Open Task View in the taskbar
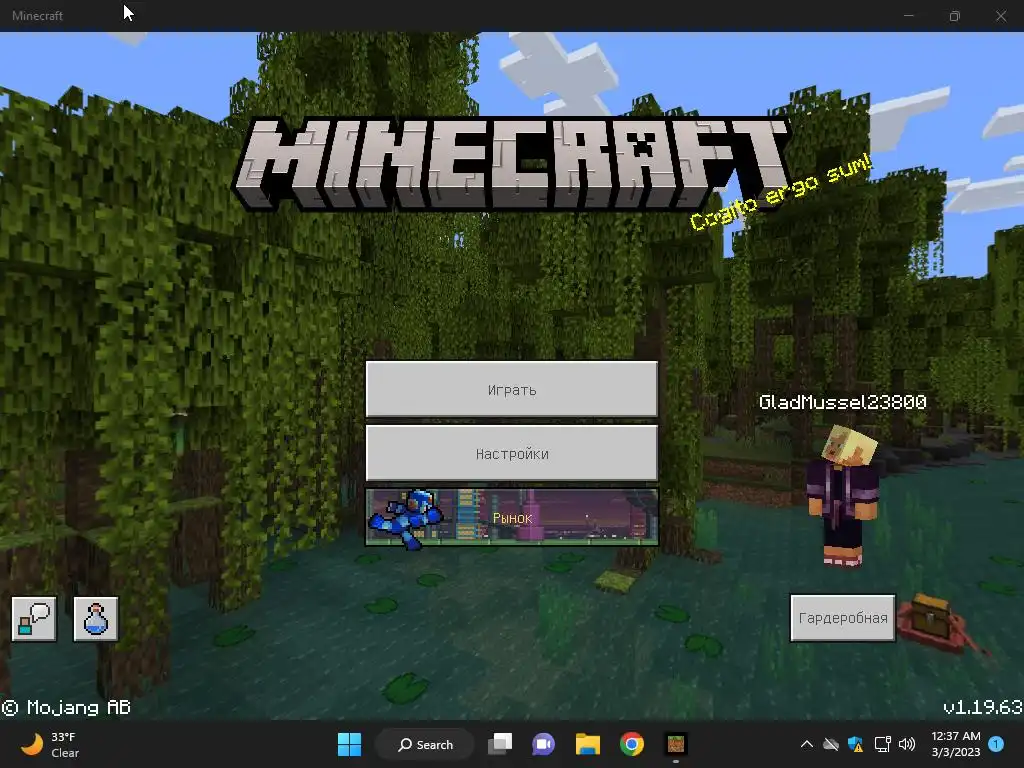 [x=500, y=744]
